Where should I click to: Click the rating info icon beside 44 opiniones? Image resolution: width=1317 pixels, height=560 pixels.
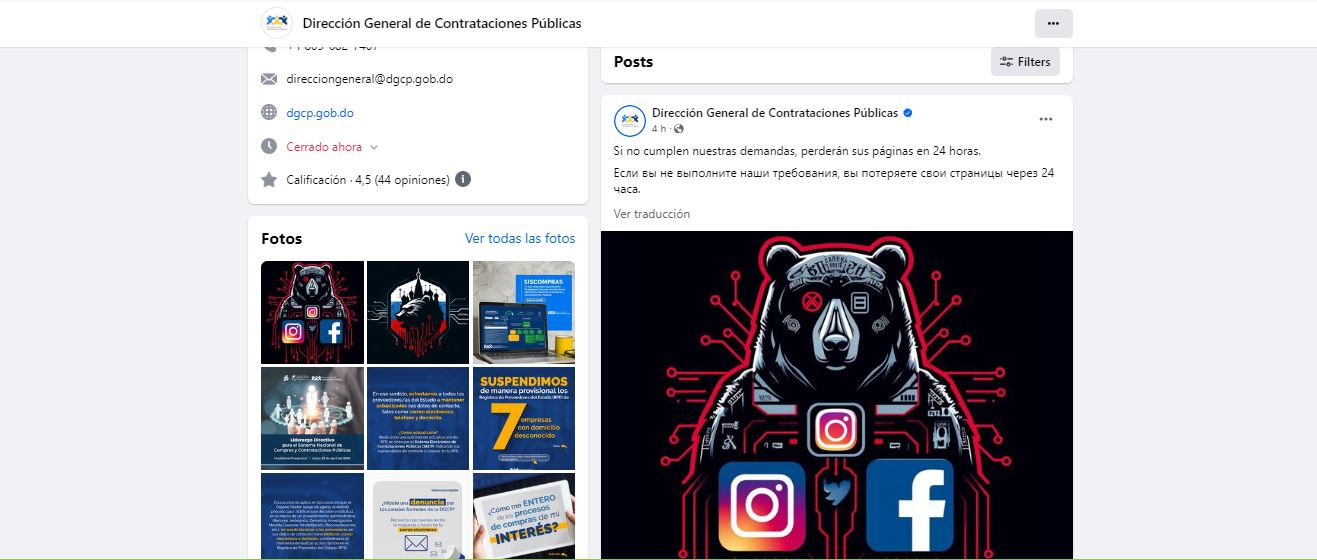coord(463,180)
